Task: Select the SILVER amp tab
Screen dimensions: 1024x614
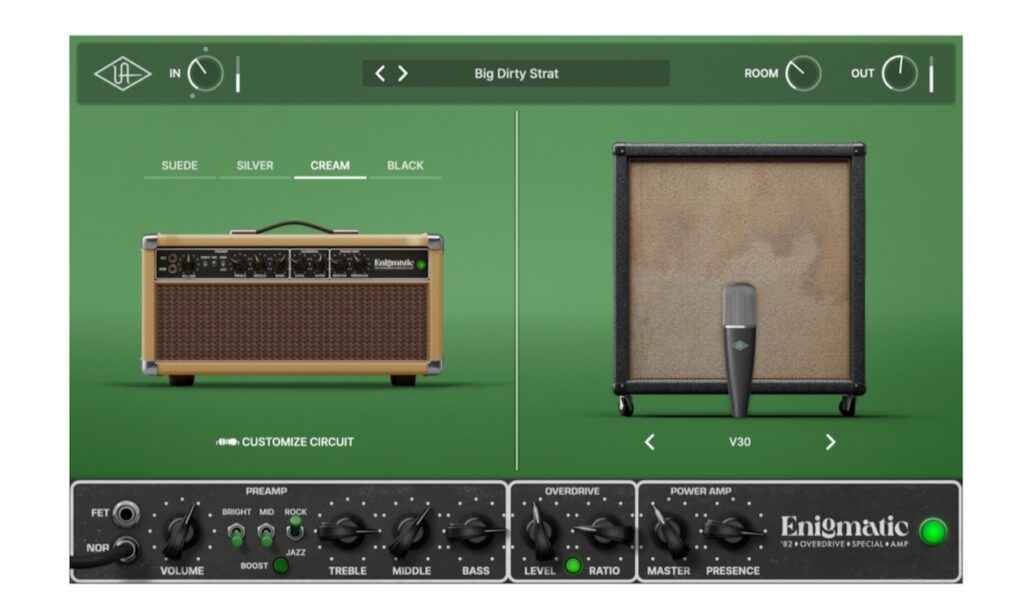Action: point(255,166)
